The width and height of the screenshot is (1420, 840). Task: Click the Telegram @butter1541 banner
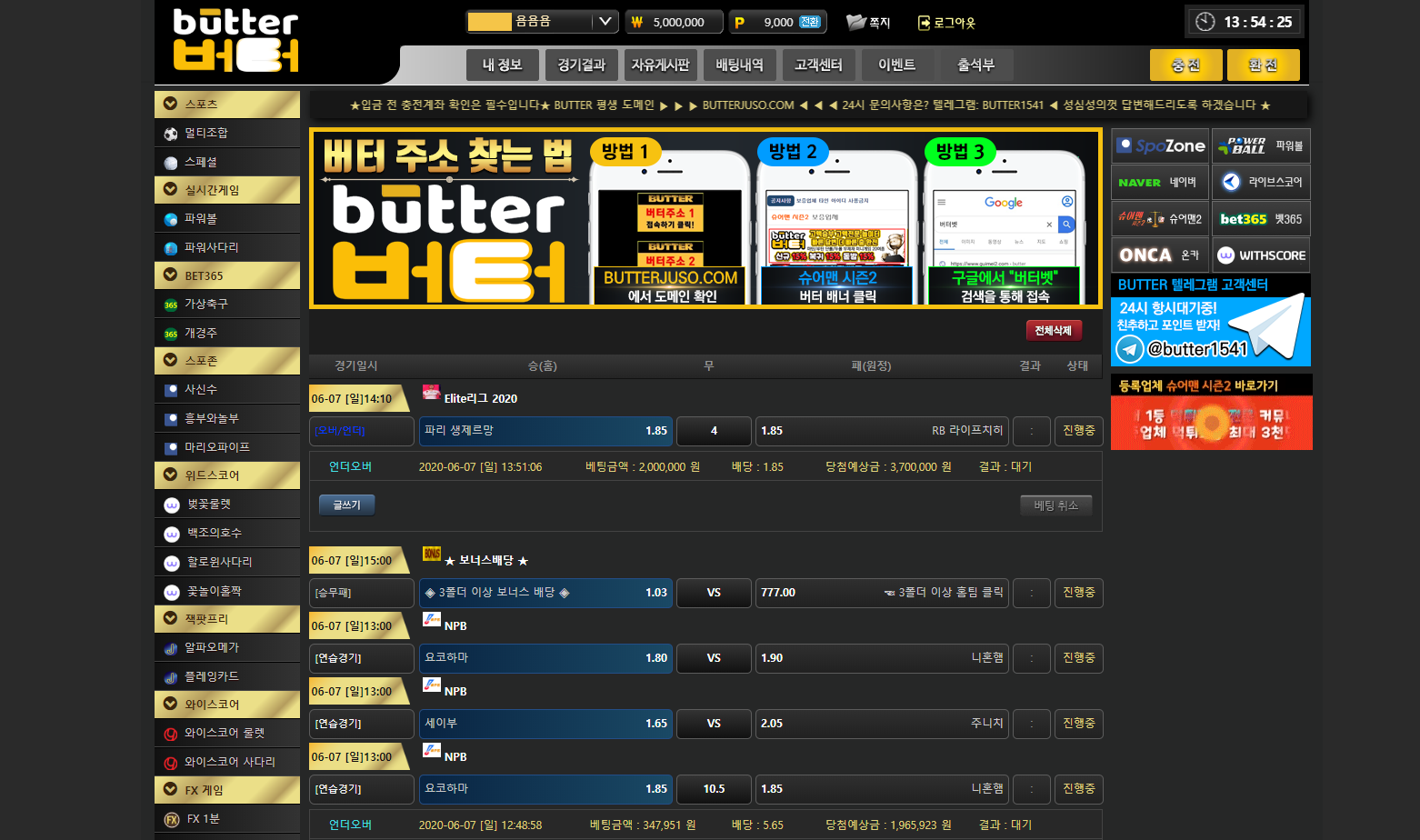1210,332
